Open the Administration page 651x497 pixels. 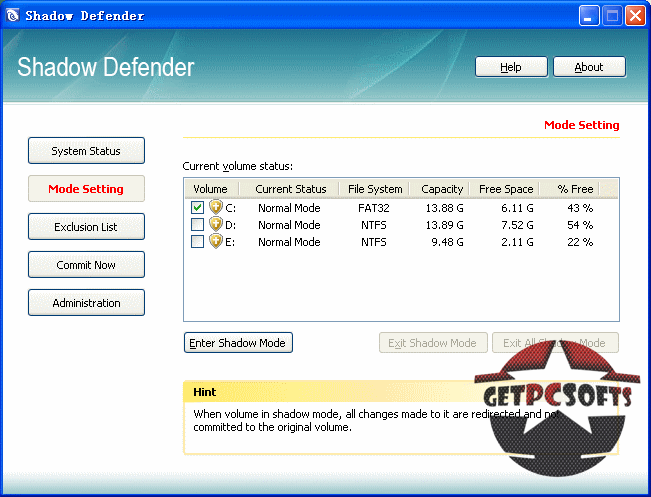coord(86,303)
